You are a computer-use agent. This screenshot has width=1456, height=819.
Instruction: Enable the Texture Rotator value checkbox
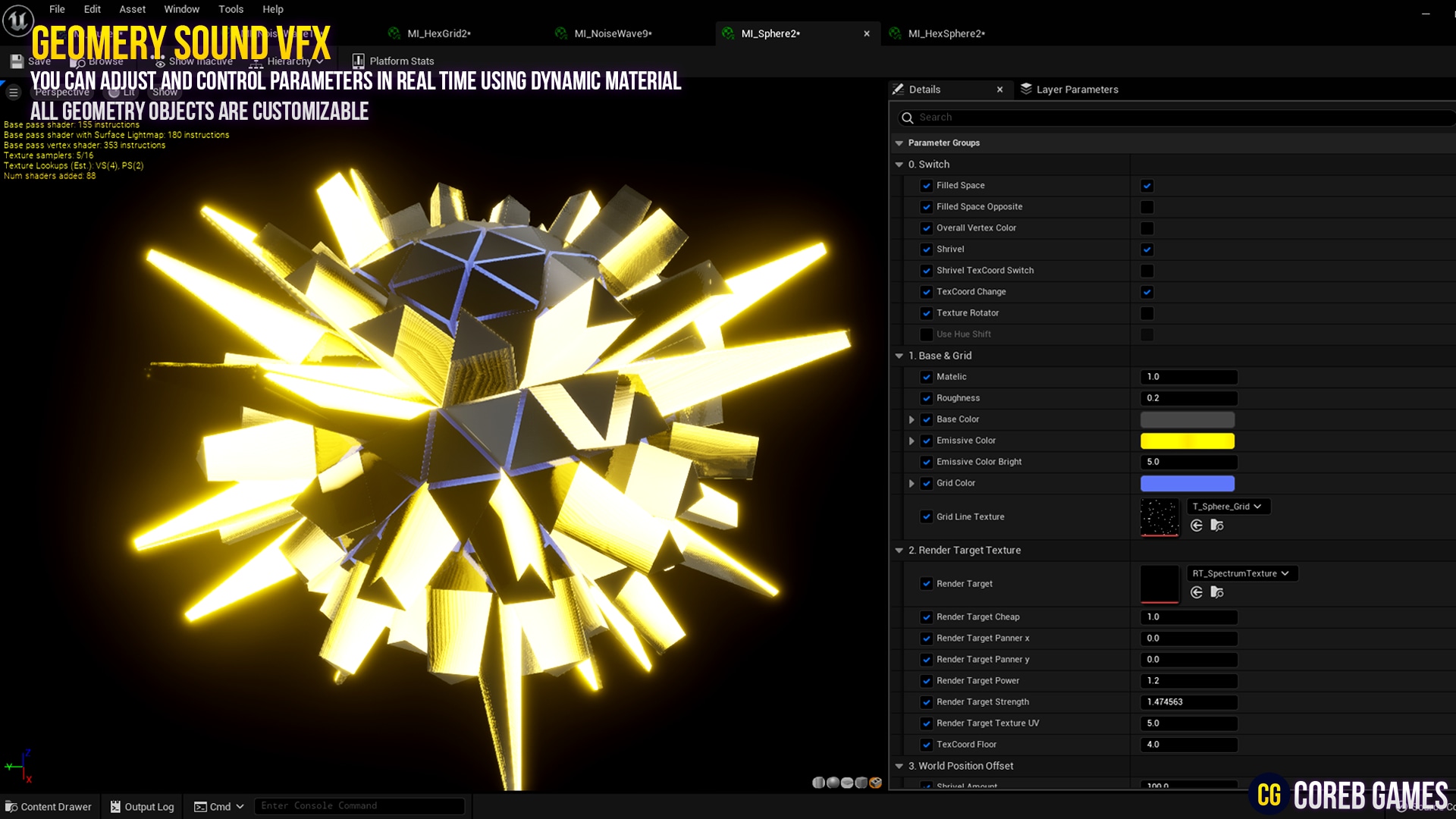click(x=1147, y=313)
